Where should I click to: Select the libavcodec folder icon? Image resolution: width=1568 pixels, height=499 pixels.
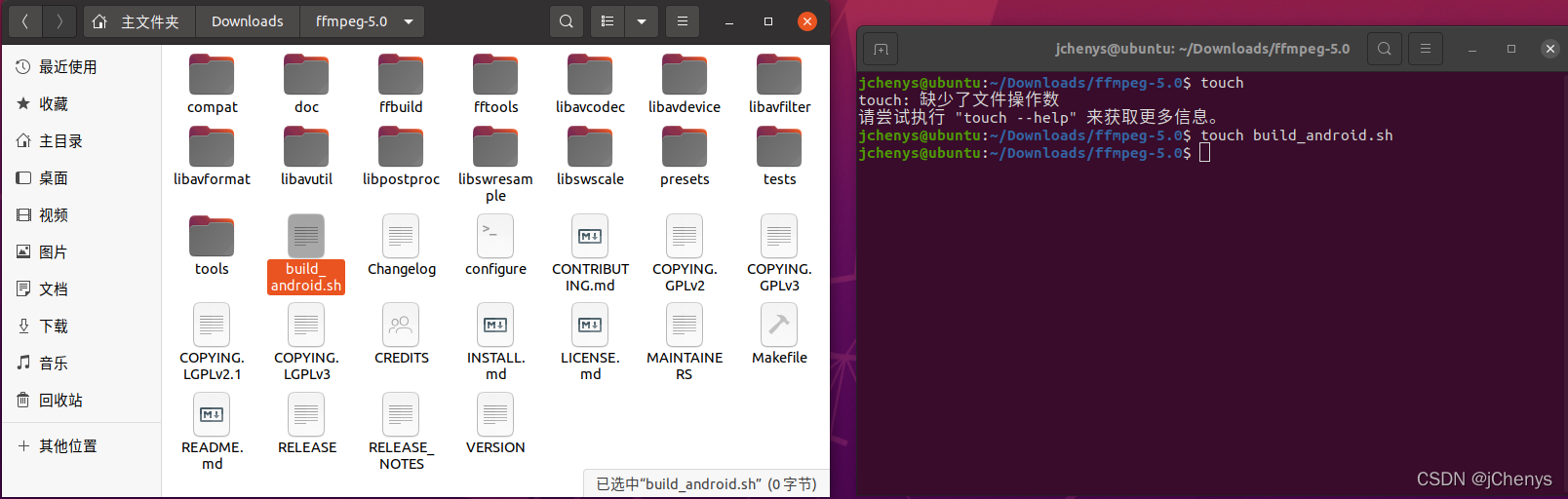[x=590, y=74]
